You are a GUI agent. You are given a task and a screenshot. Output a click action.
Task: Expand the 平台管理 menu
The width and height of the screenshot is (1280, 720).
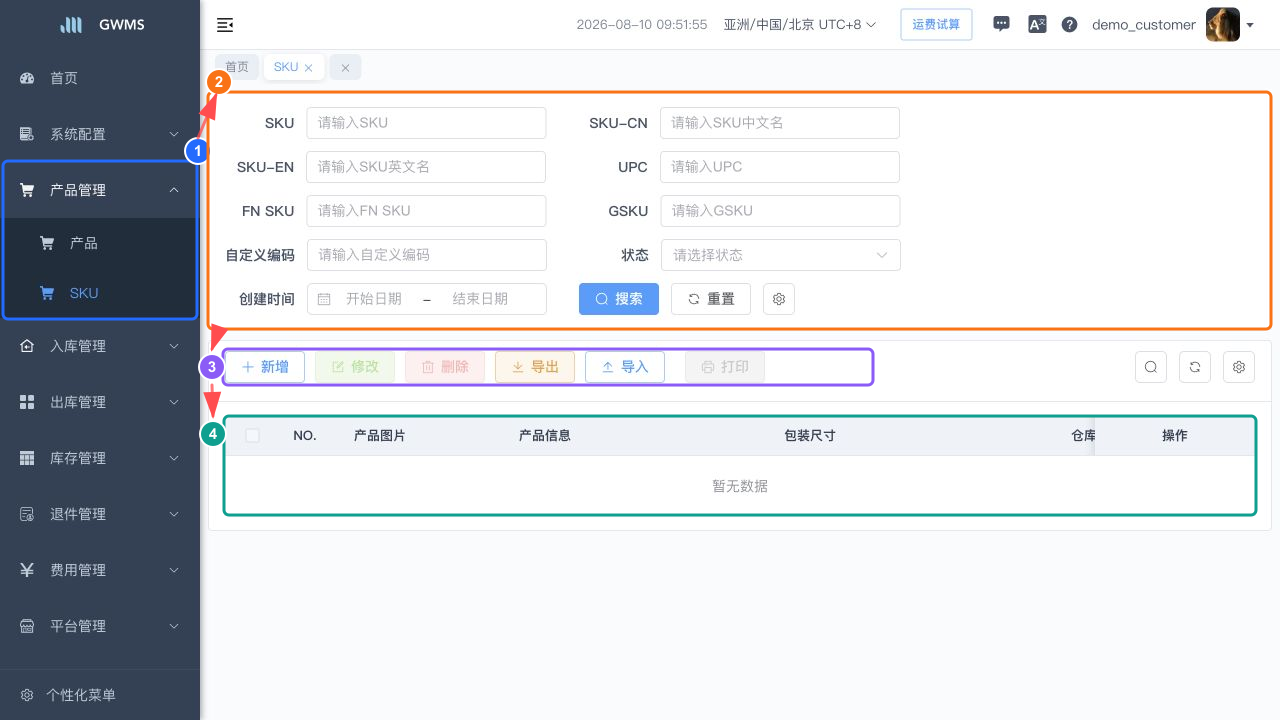[100, 626]
